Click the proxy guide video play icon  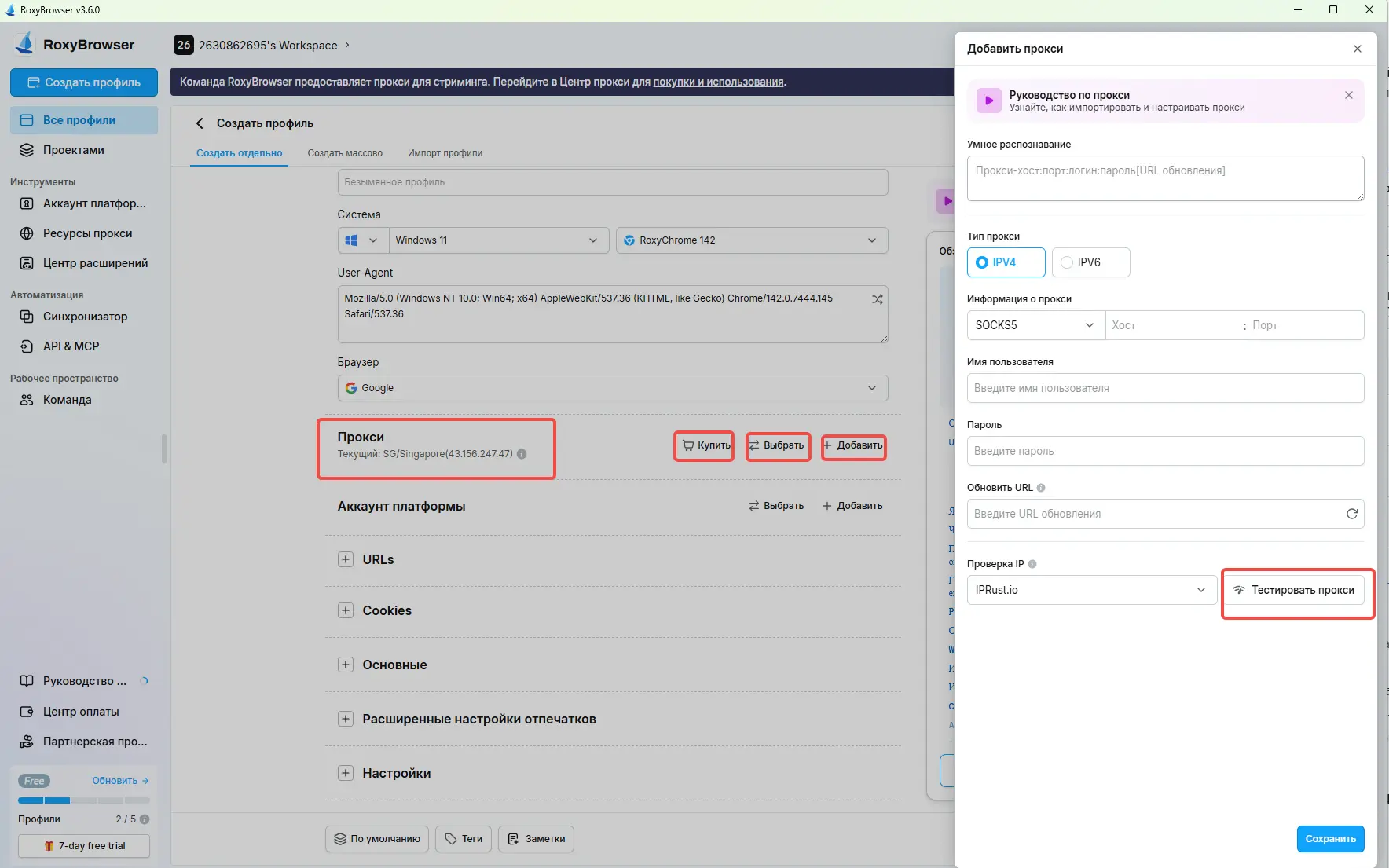click(x=988, y=101)
